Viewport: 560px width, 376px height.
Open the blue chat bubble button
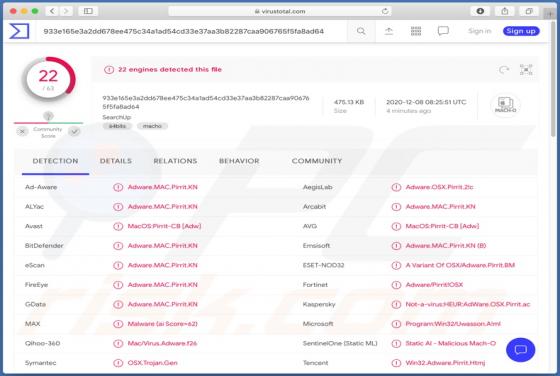tap(520, 350)
